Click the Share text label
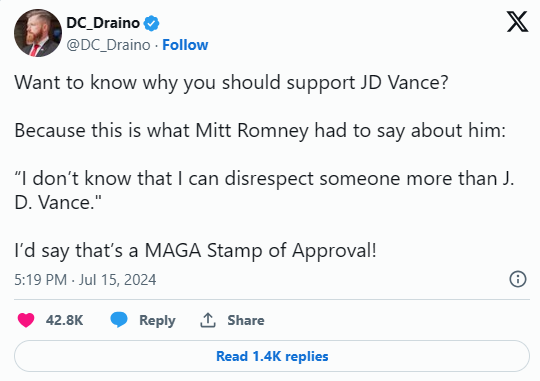Viewport: 540px width, 381px height. pyautogui.click(x=246, y=320)
